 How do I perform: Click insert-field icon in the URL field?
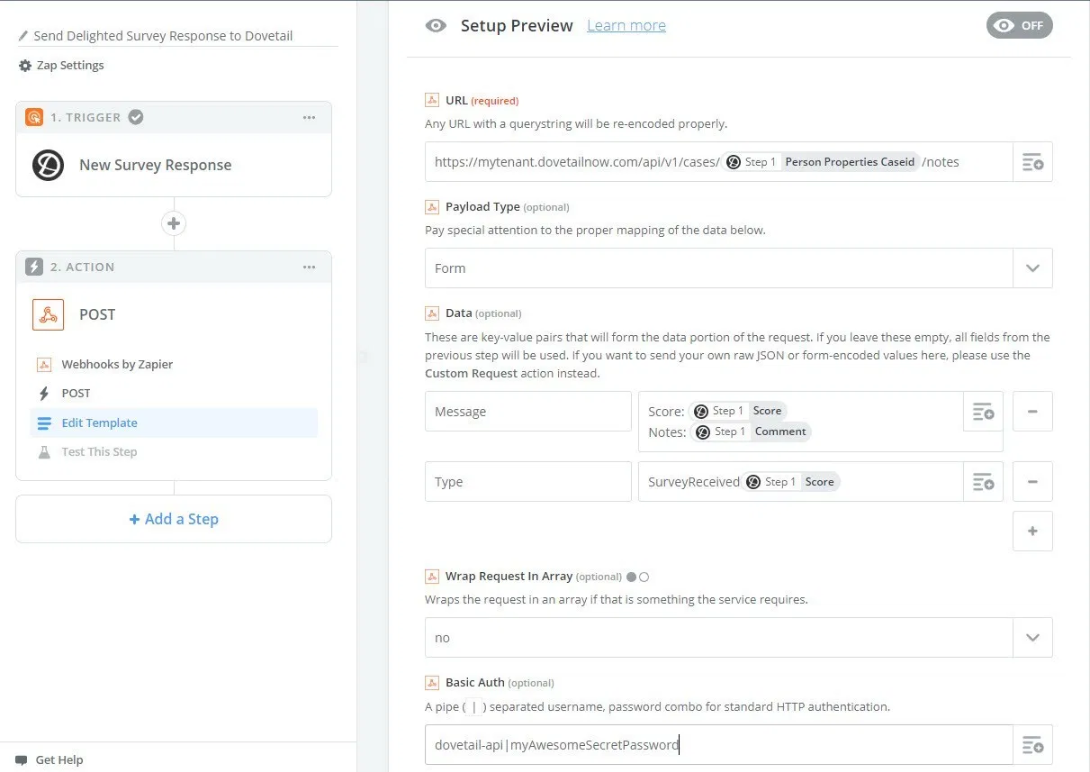pos(1032,162)
